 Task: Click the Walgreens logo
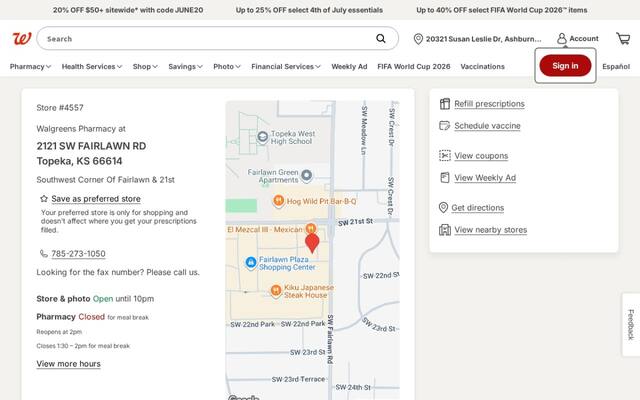click(22, 38)
